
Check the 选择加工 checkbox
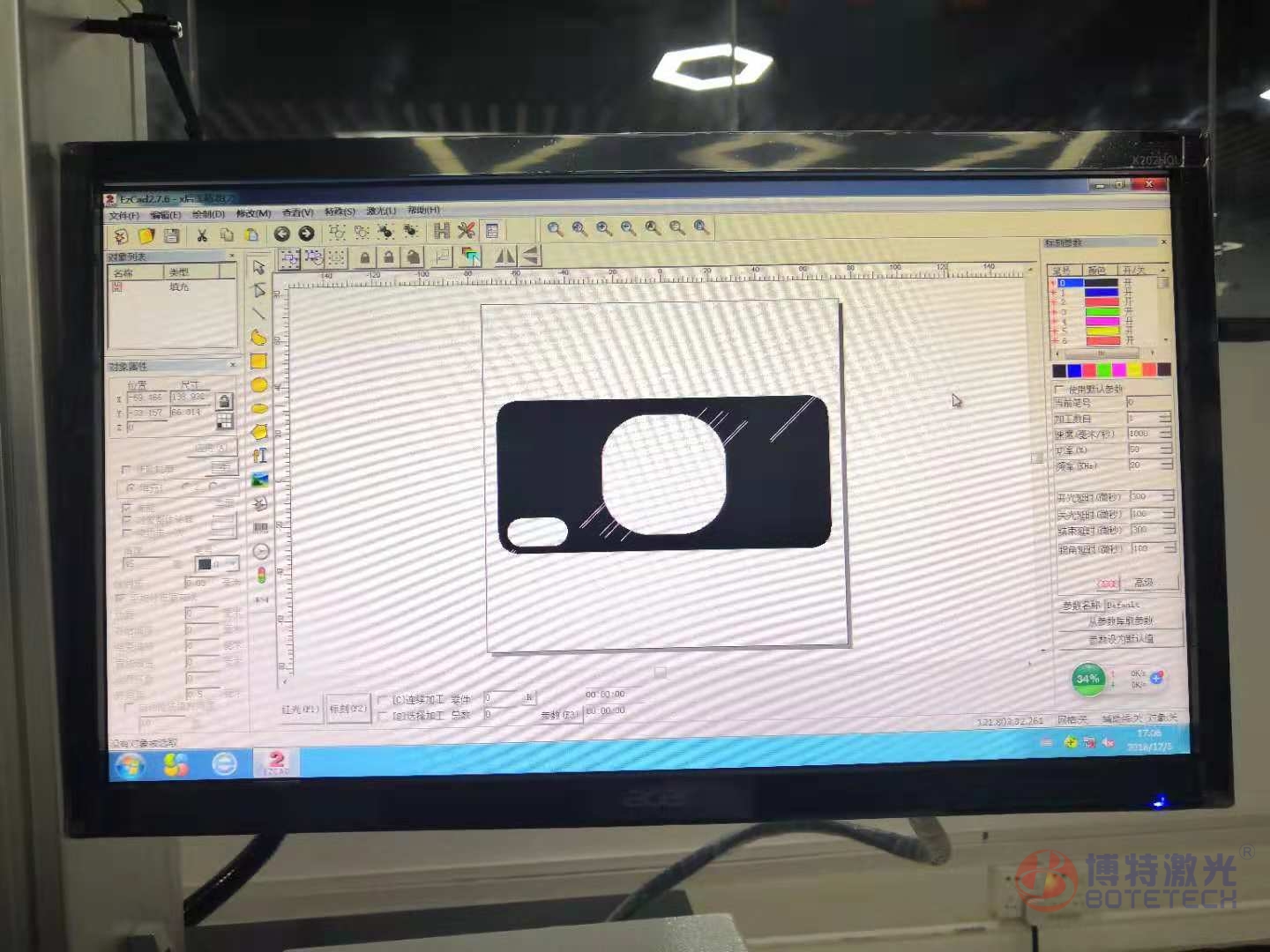pos(383,716)
